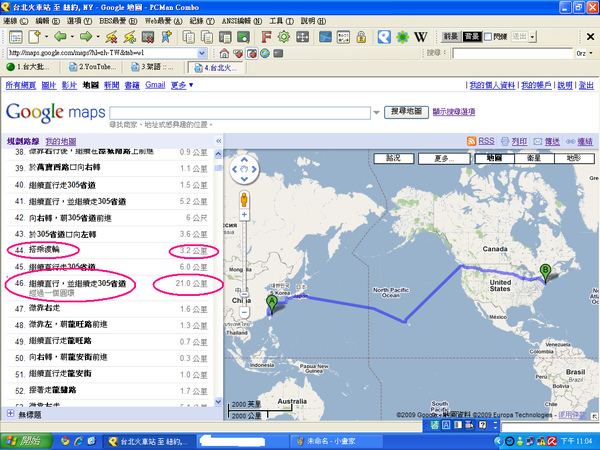
Task: Open the 編輯 (E) menu
Action: coord(48,21)
